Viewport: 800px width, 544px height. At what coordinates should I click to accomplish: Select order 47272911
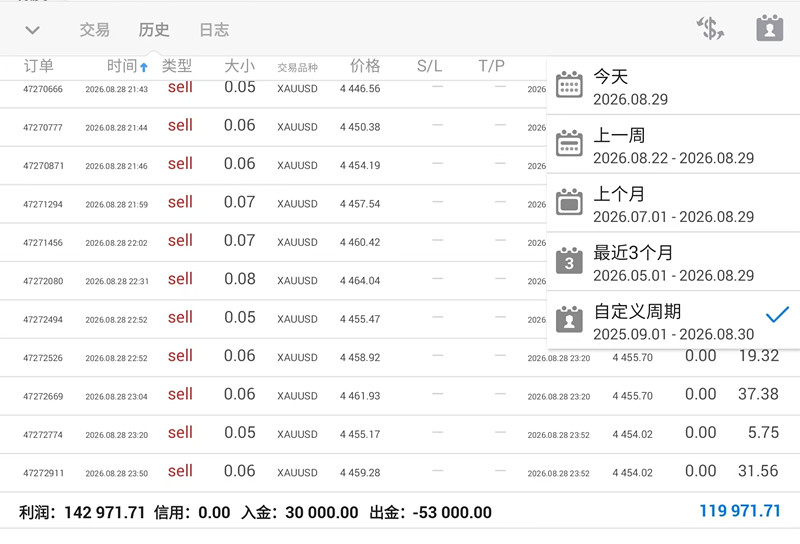click(43, 473)
